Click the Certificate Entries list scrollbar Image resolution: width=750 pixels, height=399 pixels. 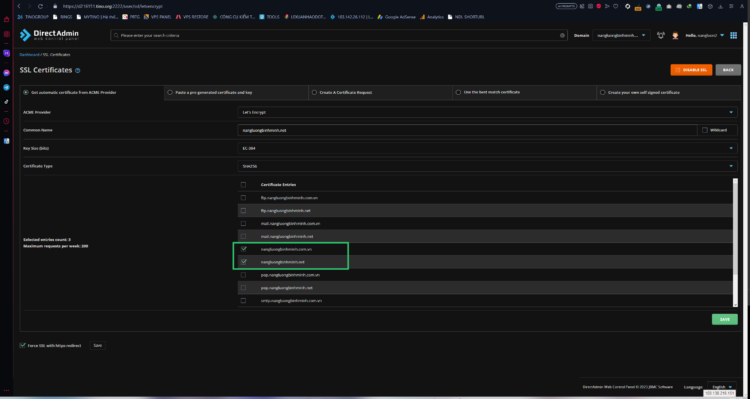(x=735, y=243)
